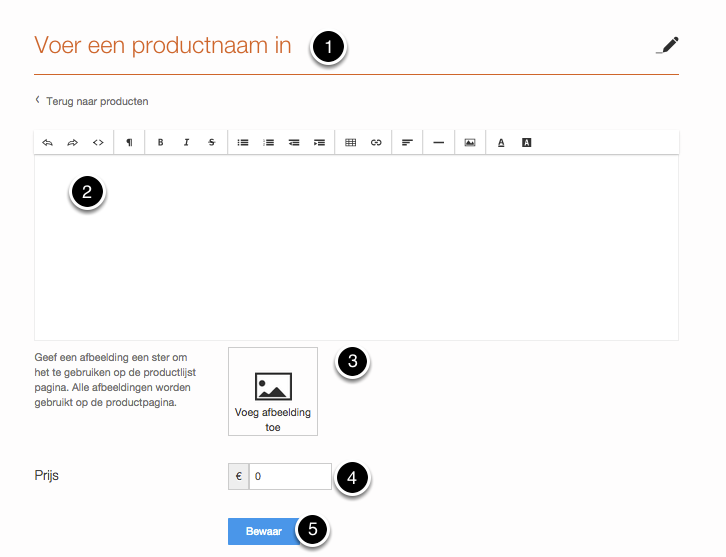The height and width of the screenshot is (557, 726).
Task: Open the paragraph format options
Action: coord(129,143)
